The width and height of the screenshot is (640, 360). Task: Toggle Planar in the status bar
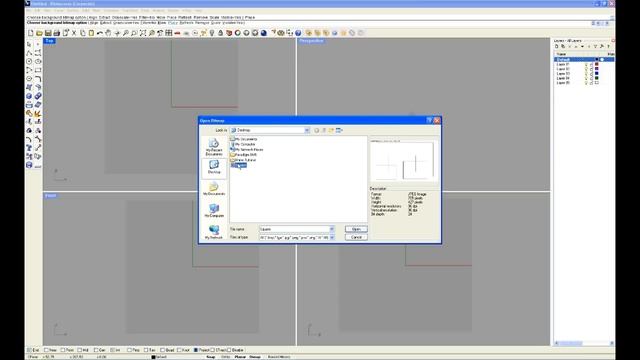tap(240, 357)
